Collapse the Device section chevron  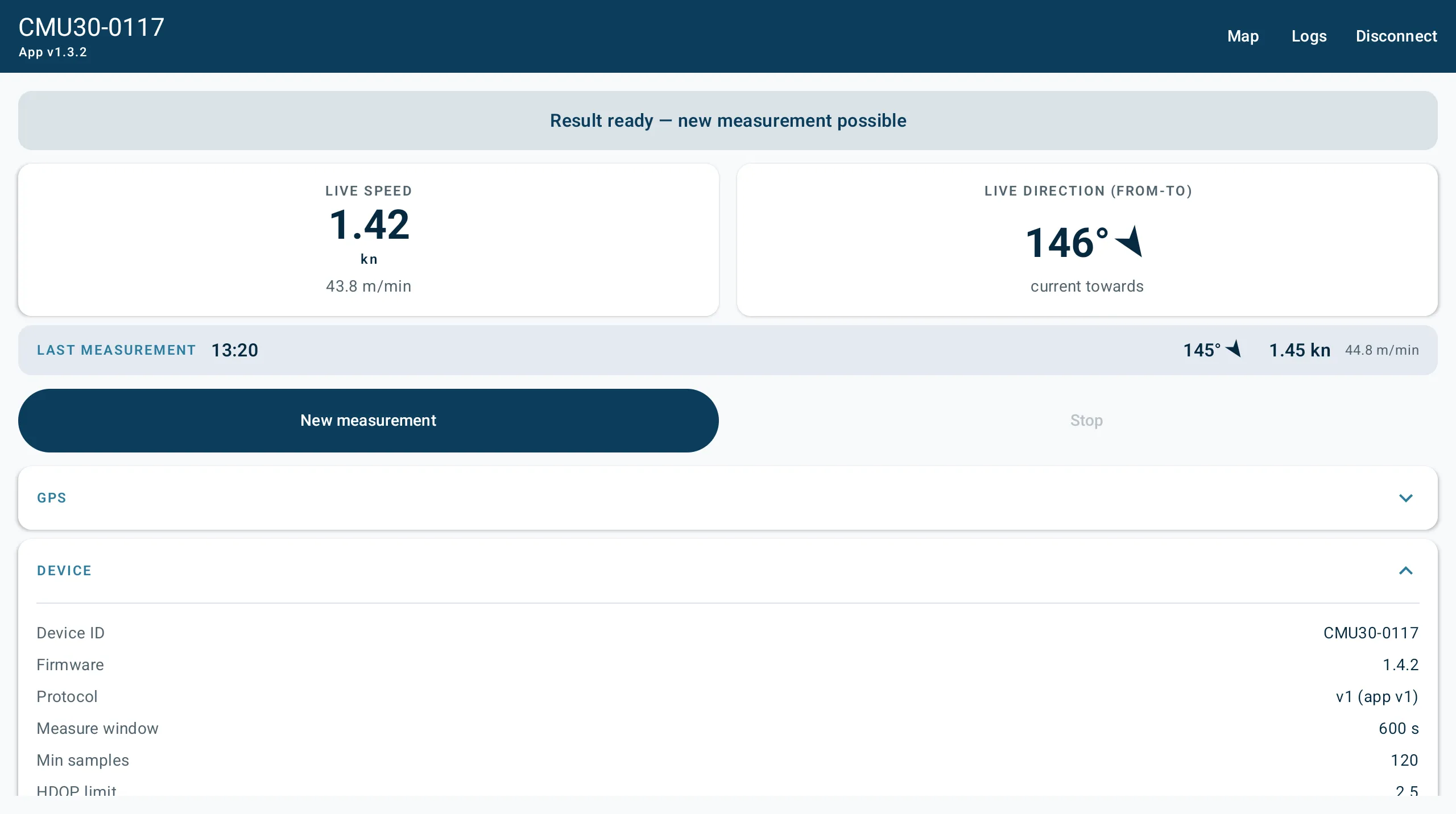coord(1405,571)
